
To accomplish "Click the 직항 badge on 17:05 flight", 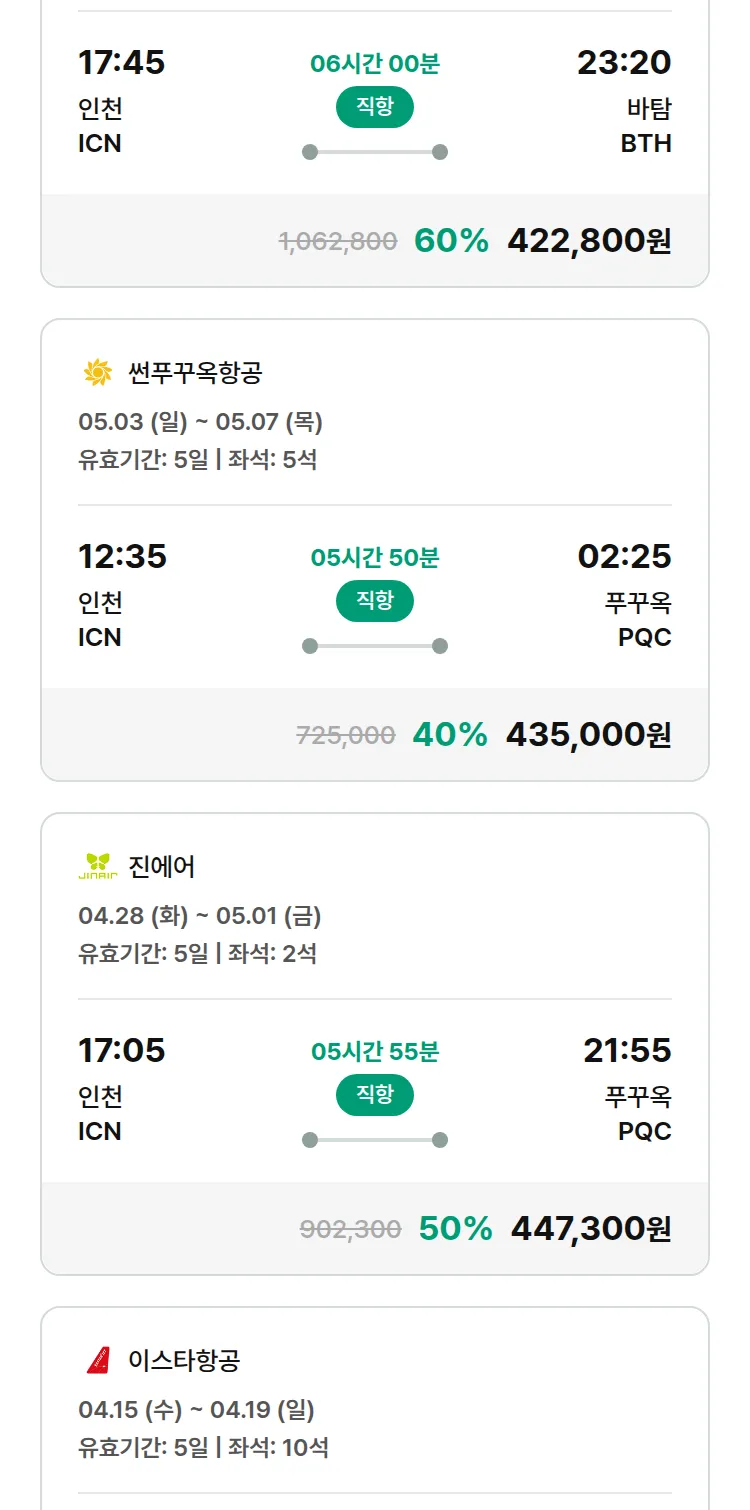I will pos(375,1095).
